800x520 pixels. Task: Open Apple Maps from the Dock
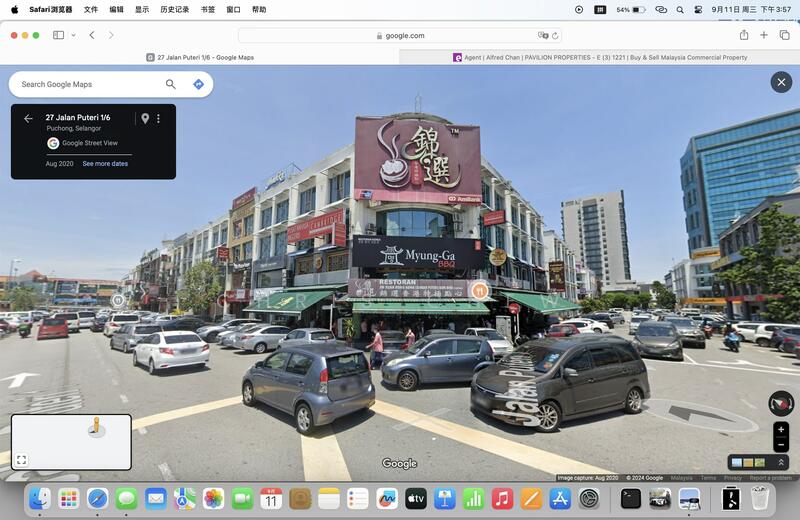(x=184, y=499)
